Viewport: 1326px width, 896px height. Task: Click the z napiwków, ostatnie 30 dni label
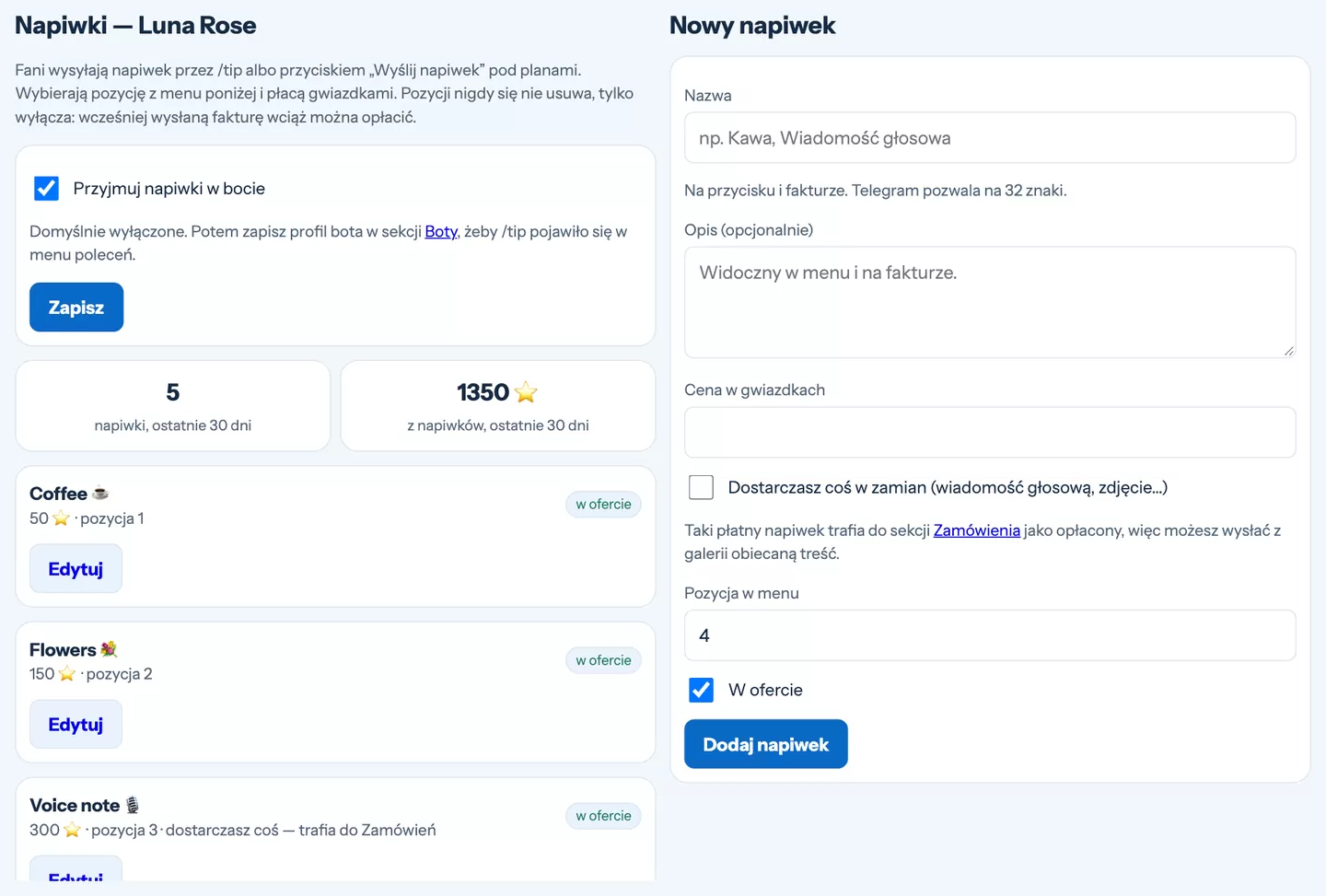tap(498, 425)
